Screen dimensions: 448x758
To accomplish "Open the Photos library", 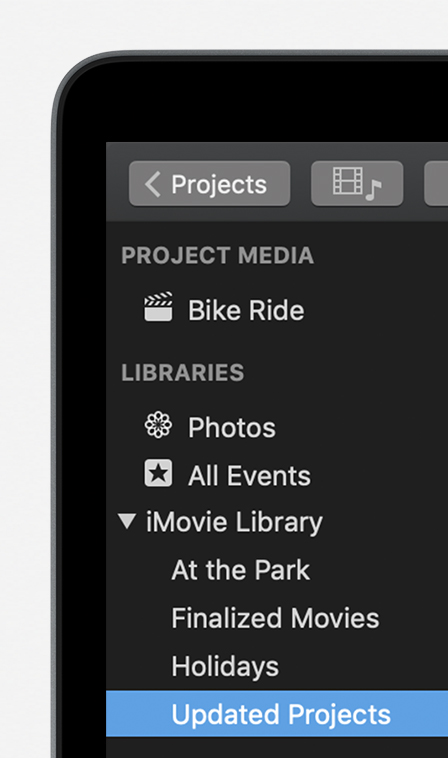I will click(231, 428).
